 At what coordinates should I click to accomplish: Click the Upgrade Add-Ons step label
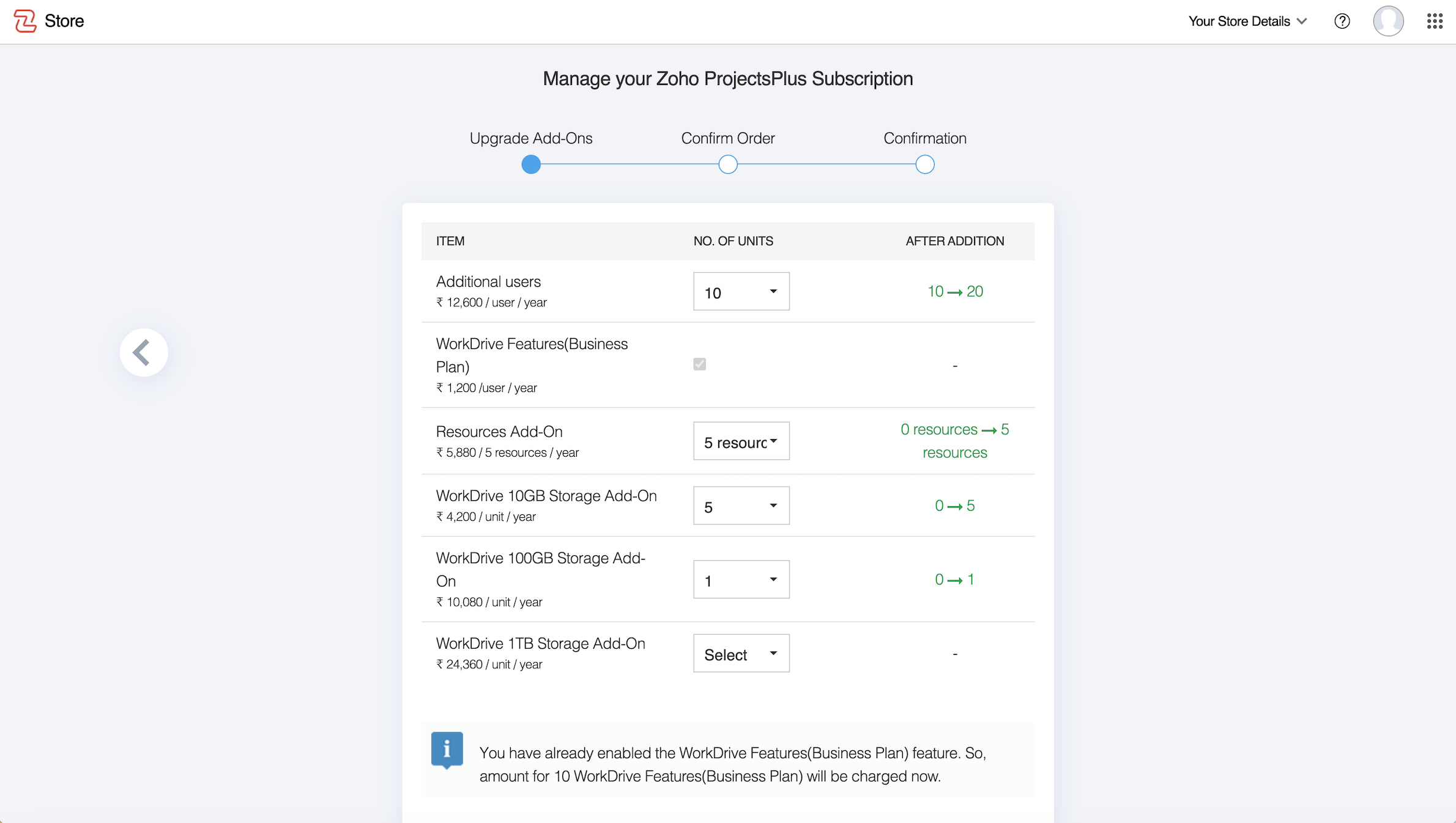pyautogui.click(x=531, y=138)
